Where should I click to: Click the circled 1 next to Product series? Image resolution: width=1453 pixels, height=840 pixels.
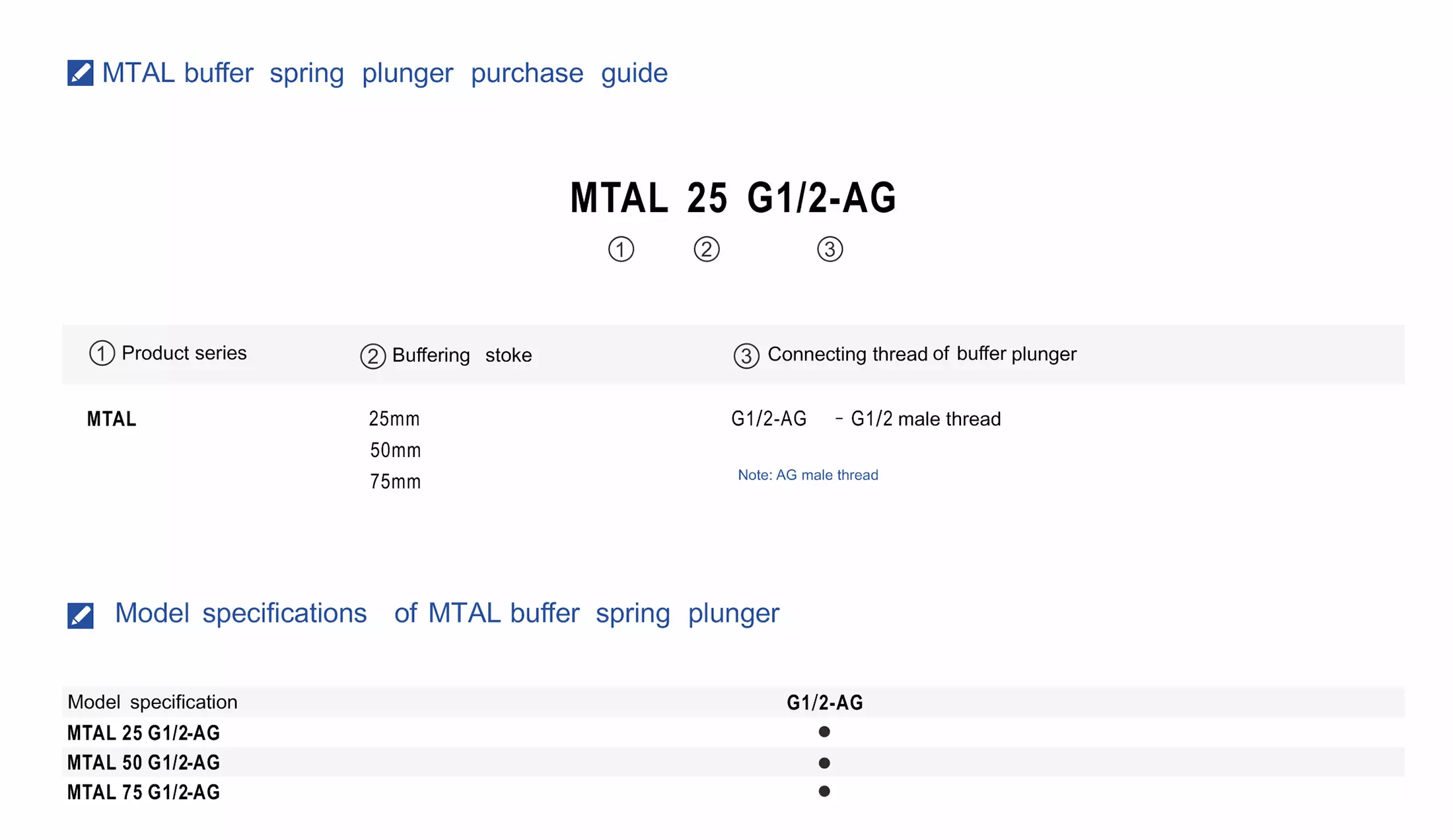pos(102,353)
